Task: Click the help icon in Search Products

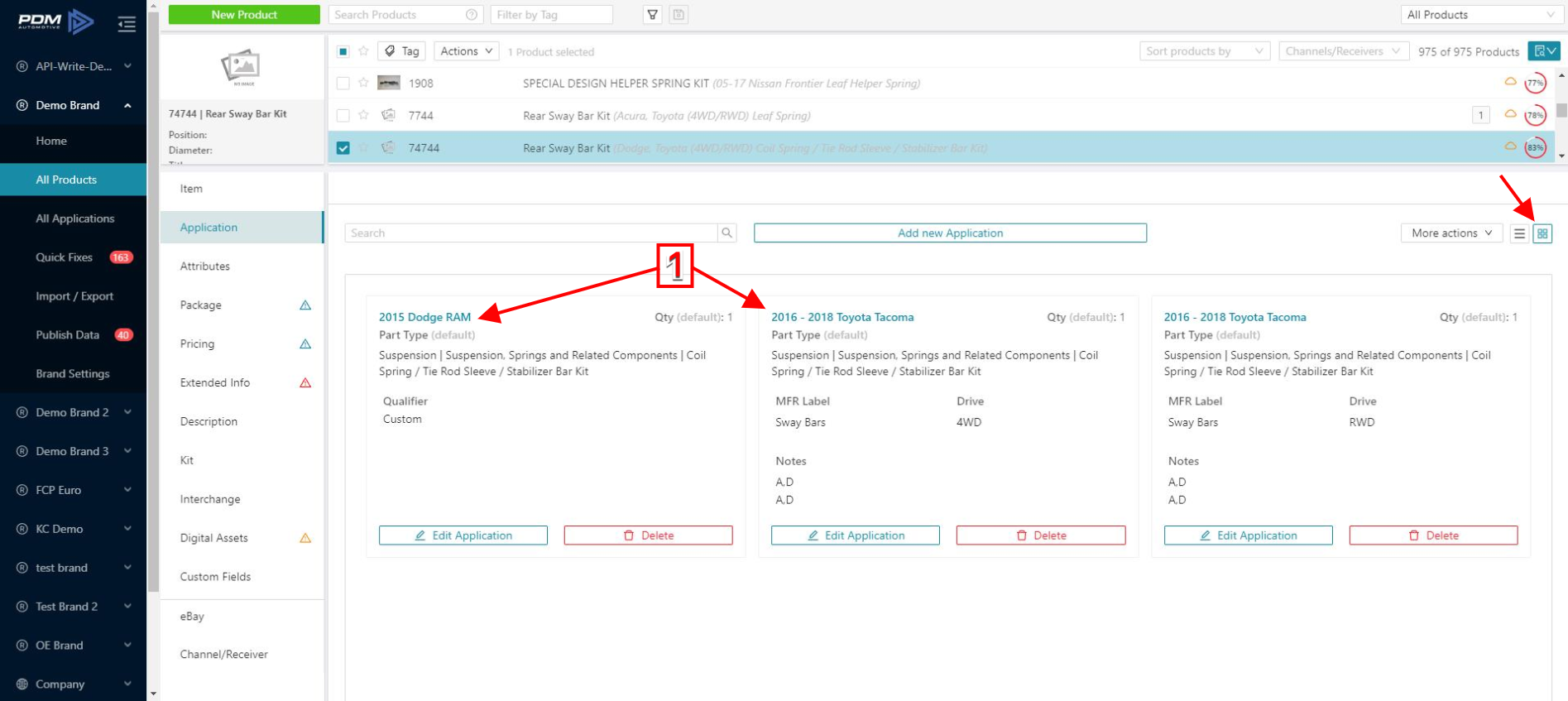Action: click(471, 15)
